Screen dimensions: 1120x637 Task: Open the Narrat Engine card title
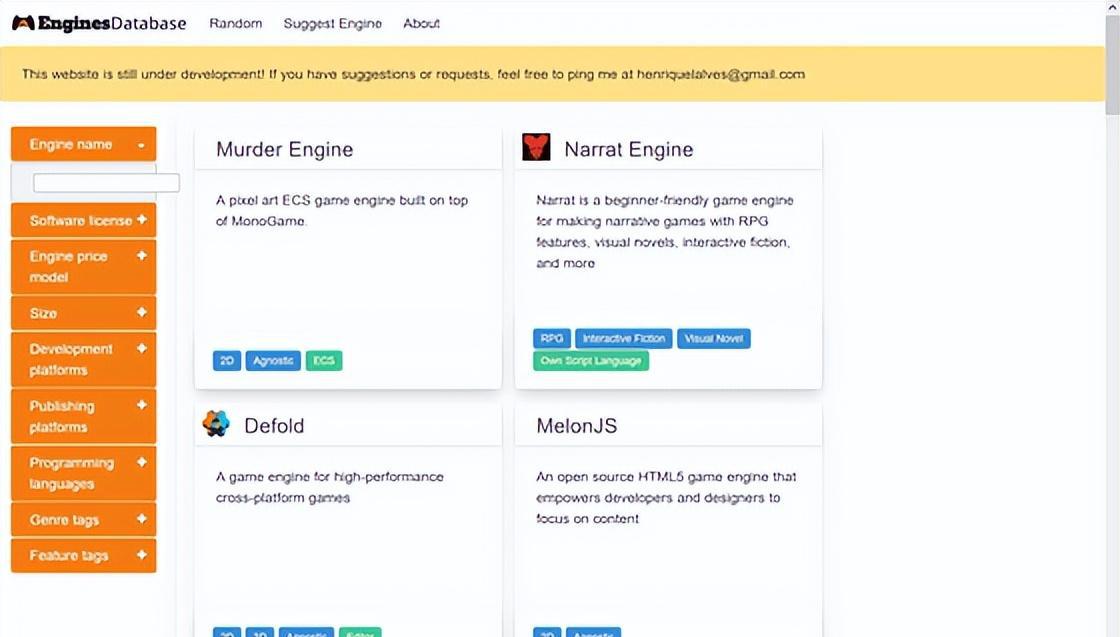pyautogui.click(x=629, y=149)
